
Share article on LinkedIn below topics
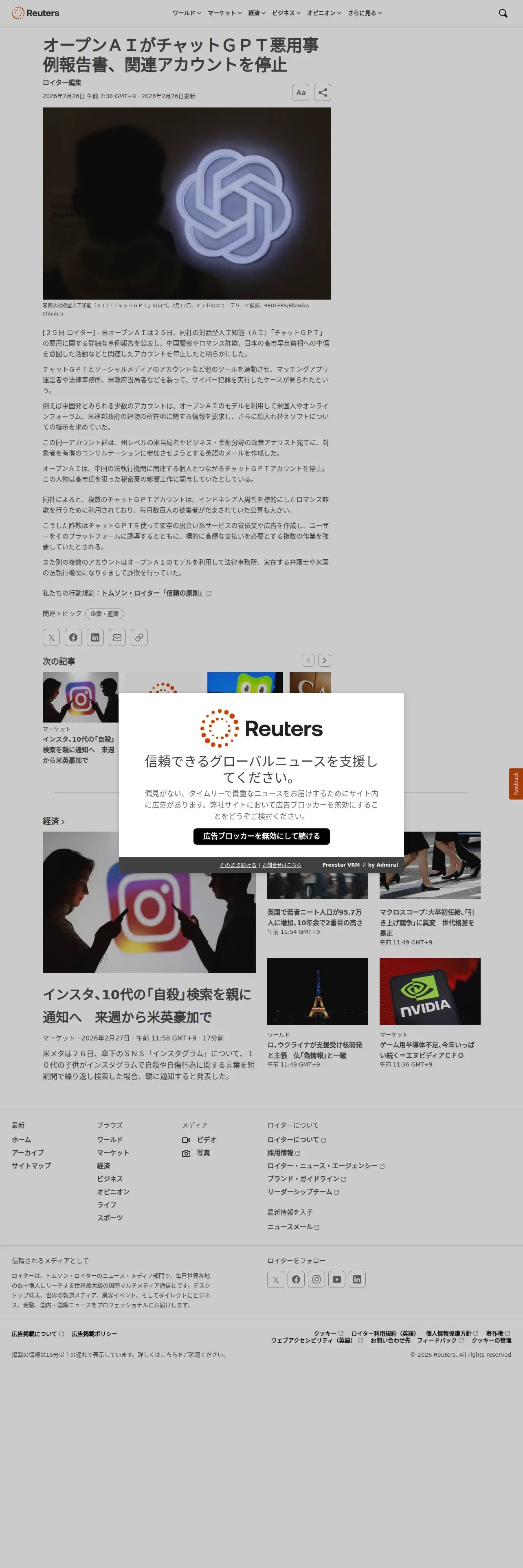(95, 637)
